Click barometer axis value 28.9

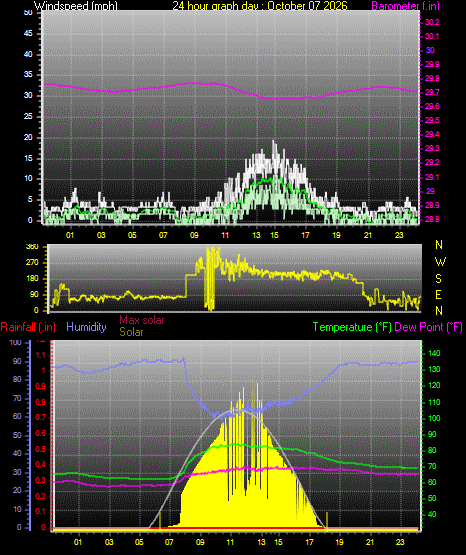click(x=432, y=205)
